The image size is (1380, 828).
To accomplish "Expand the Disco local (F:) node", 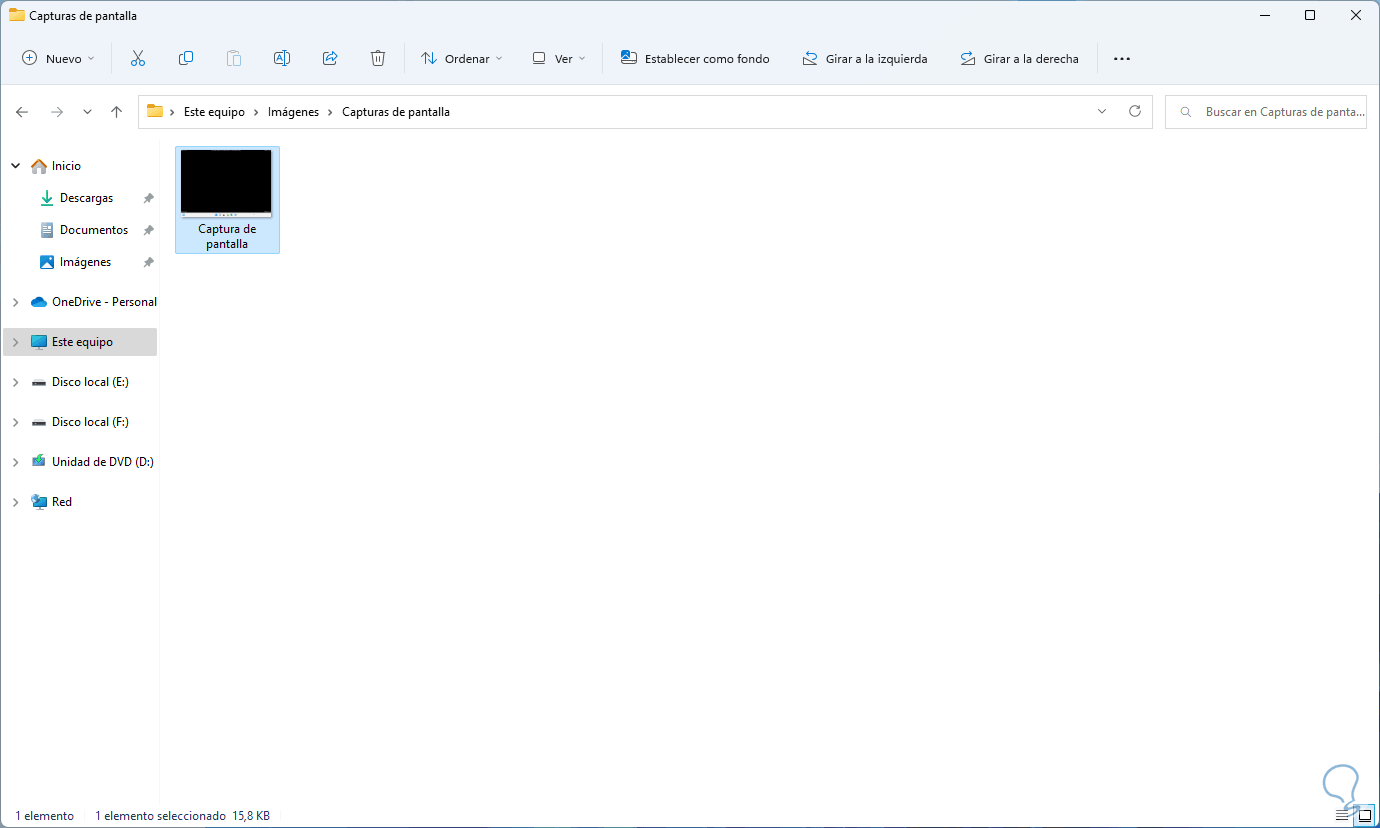I will click(15, 422).
